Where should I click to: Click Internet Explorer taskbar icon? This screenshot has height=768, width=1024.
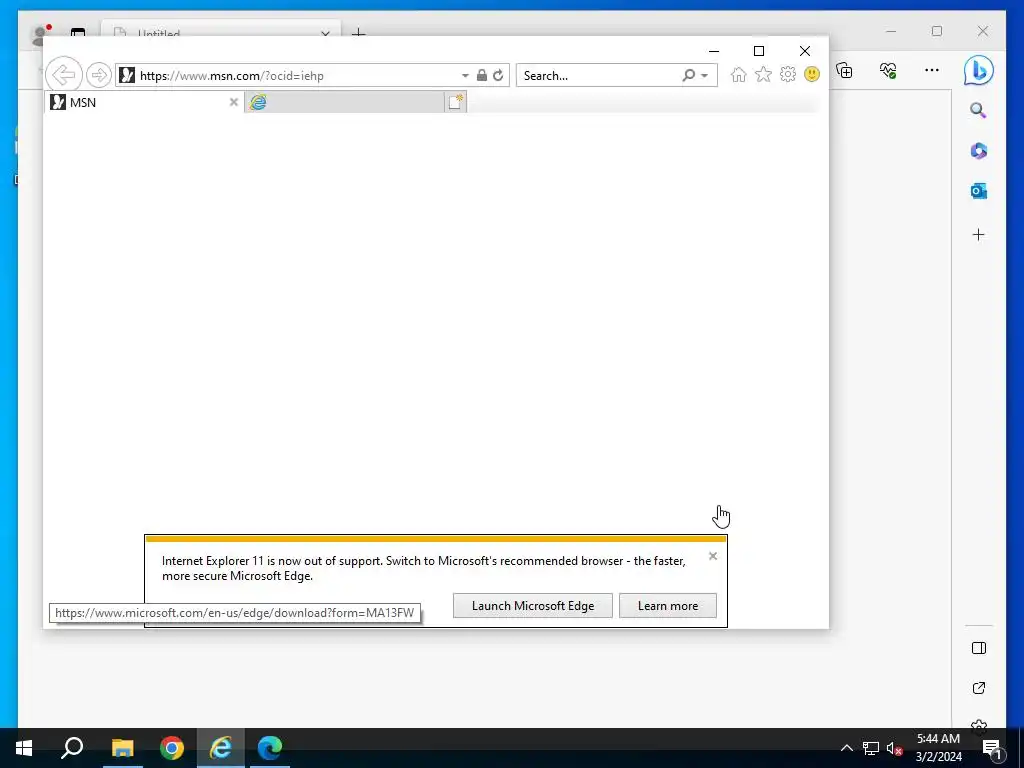221,748
